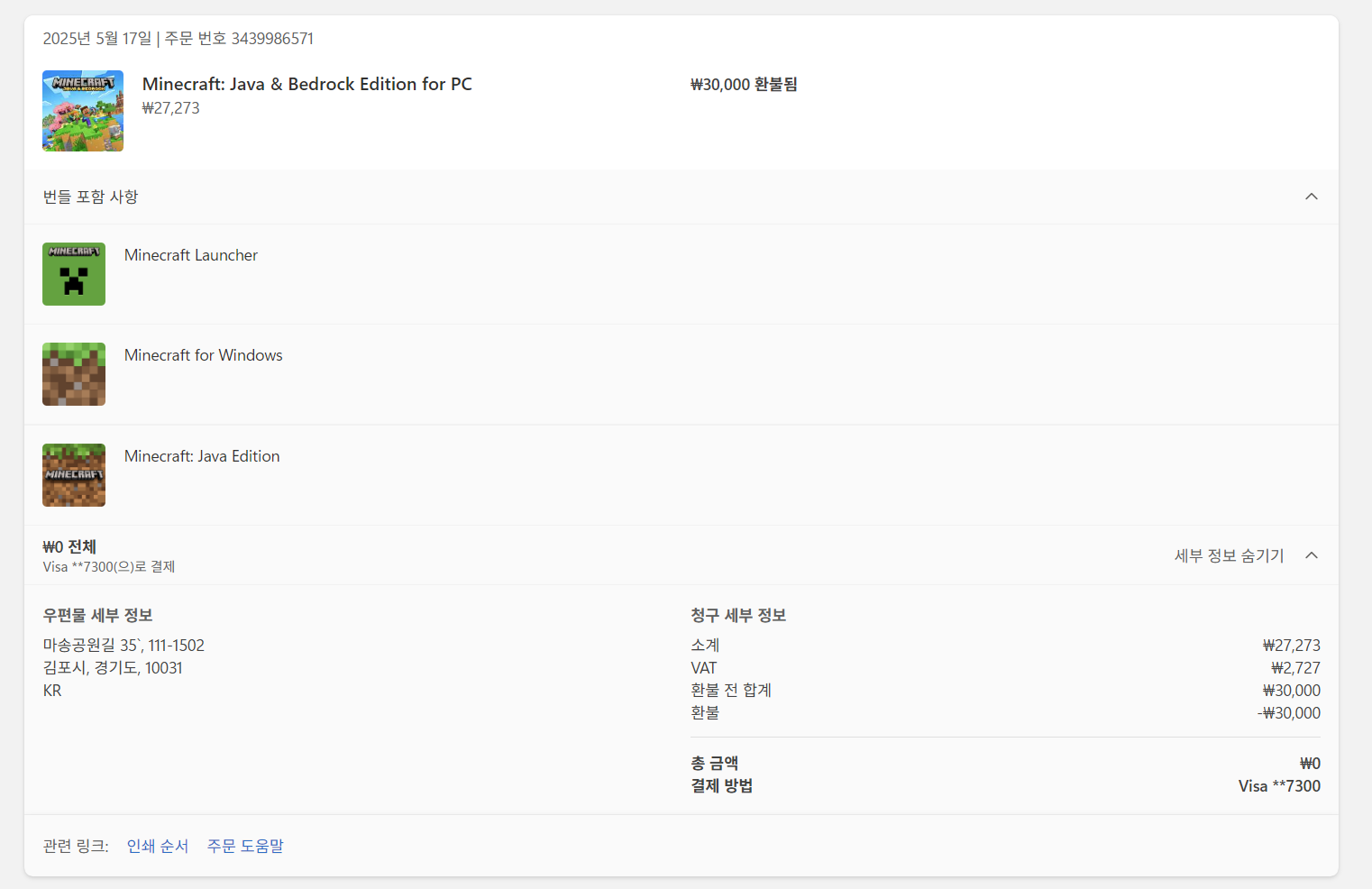Viewport: 1372px width, 889px height.
Task: Collapse details chevron beside 세부 정보 숨기기
Action: [1312, 555]
